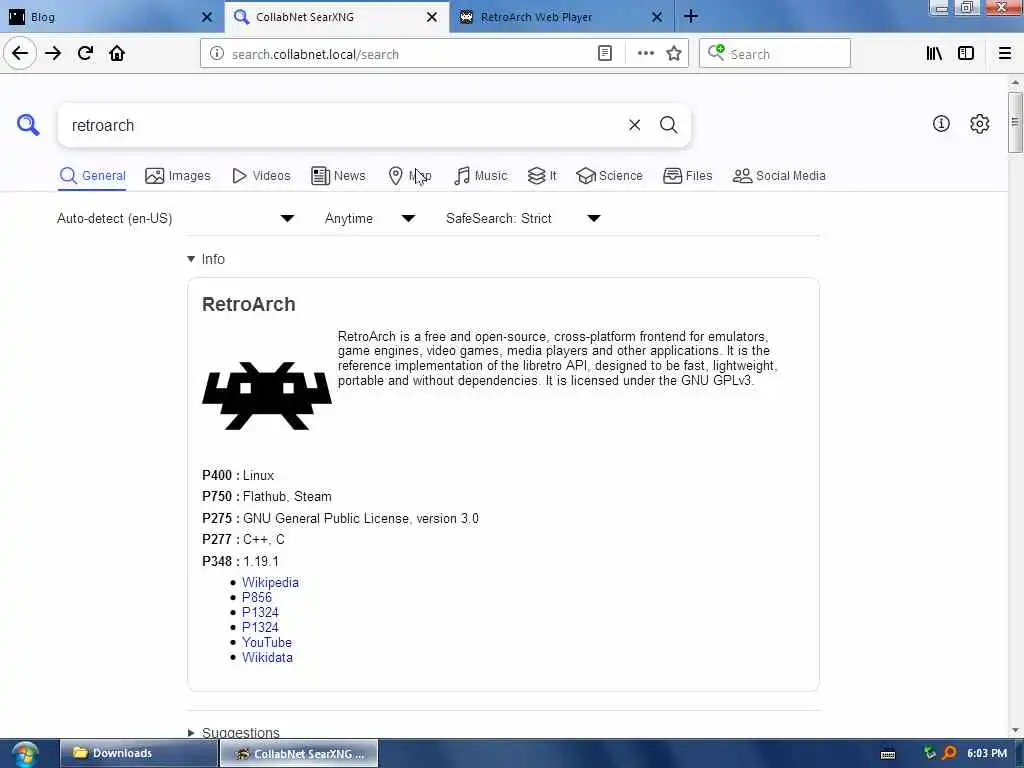Open the Auto-detect language dropdown
This screenshot has width=1024, height=768.
(x=176, y=218)
